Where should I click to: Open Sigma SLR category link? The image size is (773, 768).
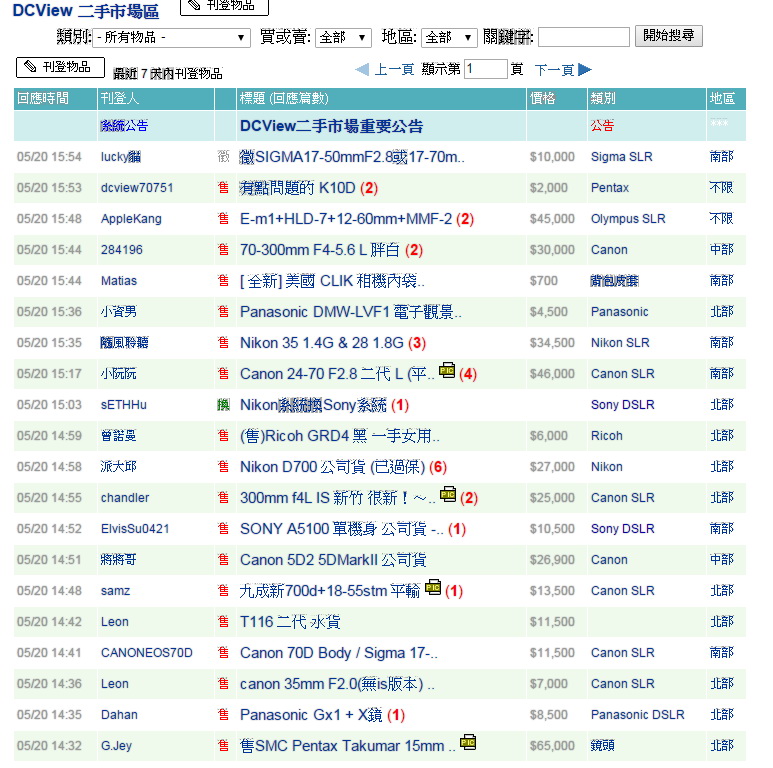coord(622,157)
